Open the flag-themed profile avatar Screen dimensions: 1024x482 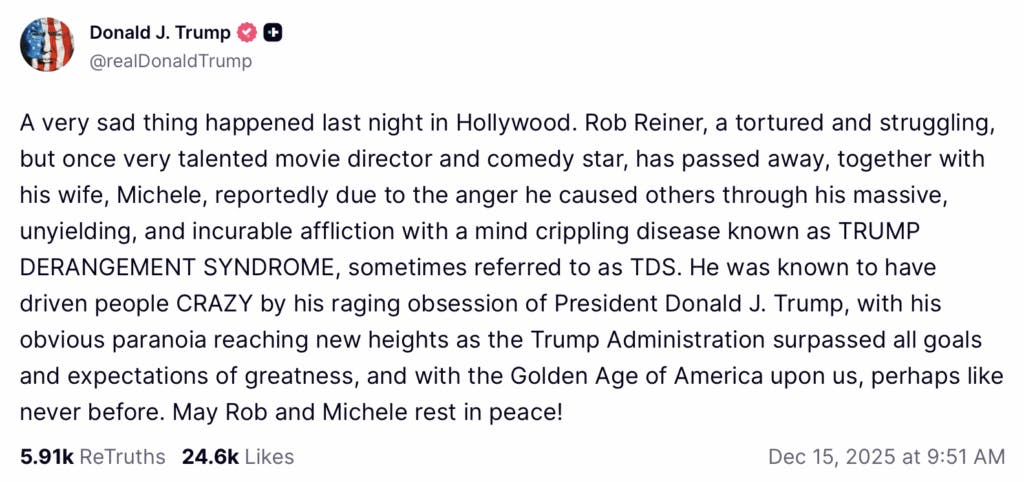coord(47,44)
